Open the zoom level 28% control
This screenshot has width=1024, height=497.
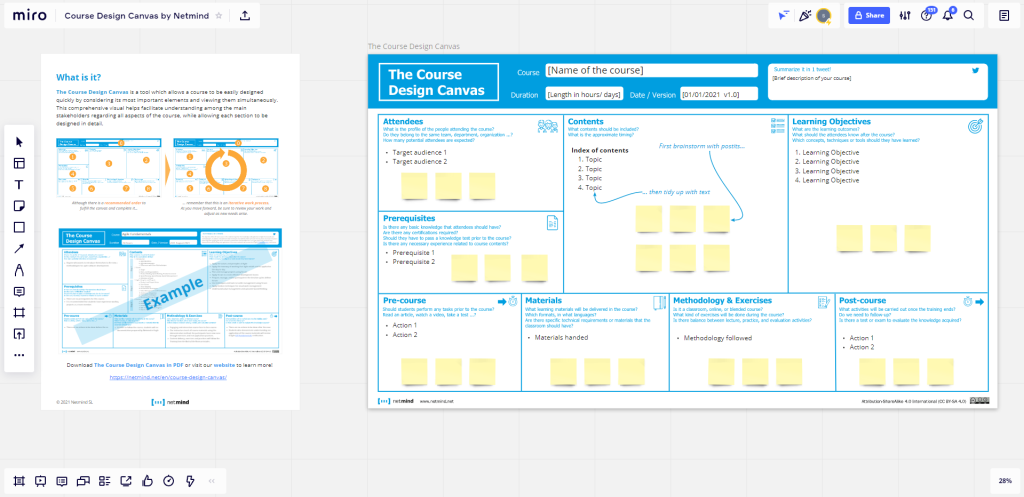[x=1003, y=480]
